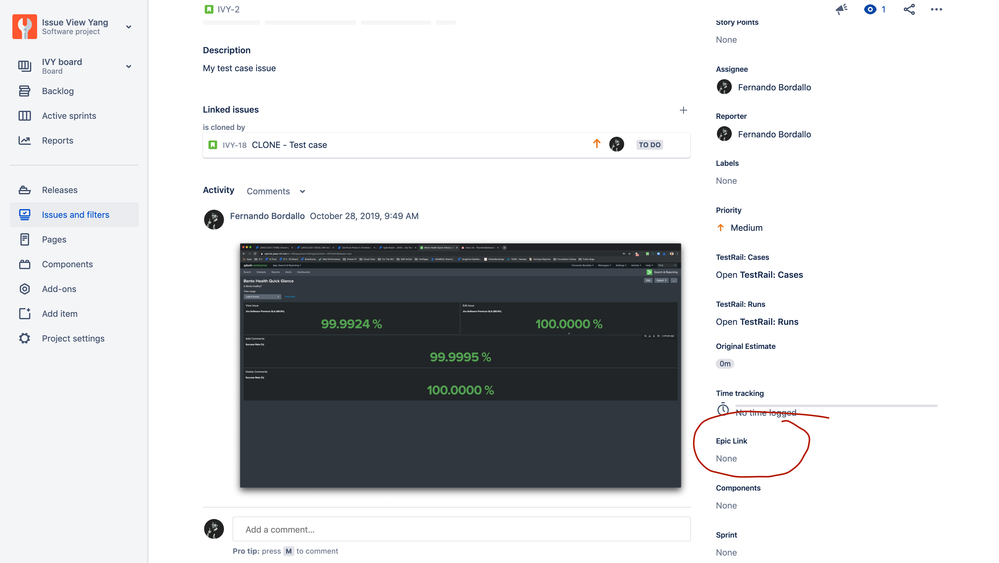Viewport: 999px width, 563px height.
Task: Click the Releases ship icon
Action: [x=24, y=190]
